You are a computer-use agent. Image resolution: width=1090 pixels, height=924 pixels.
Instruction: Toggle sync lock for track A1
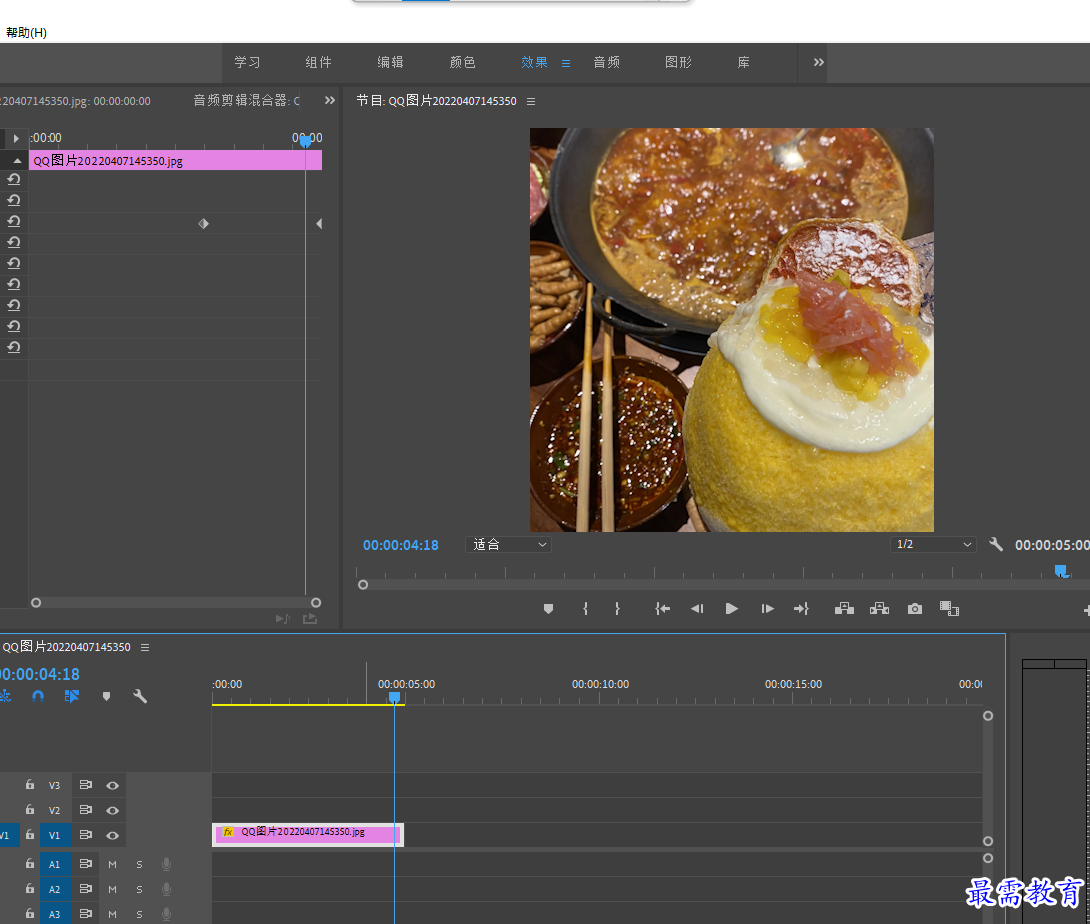tap(86, 864)
